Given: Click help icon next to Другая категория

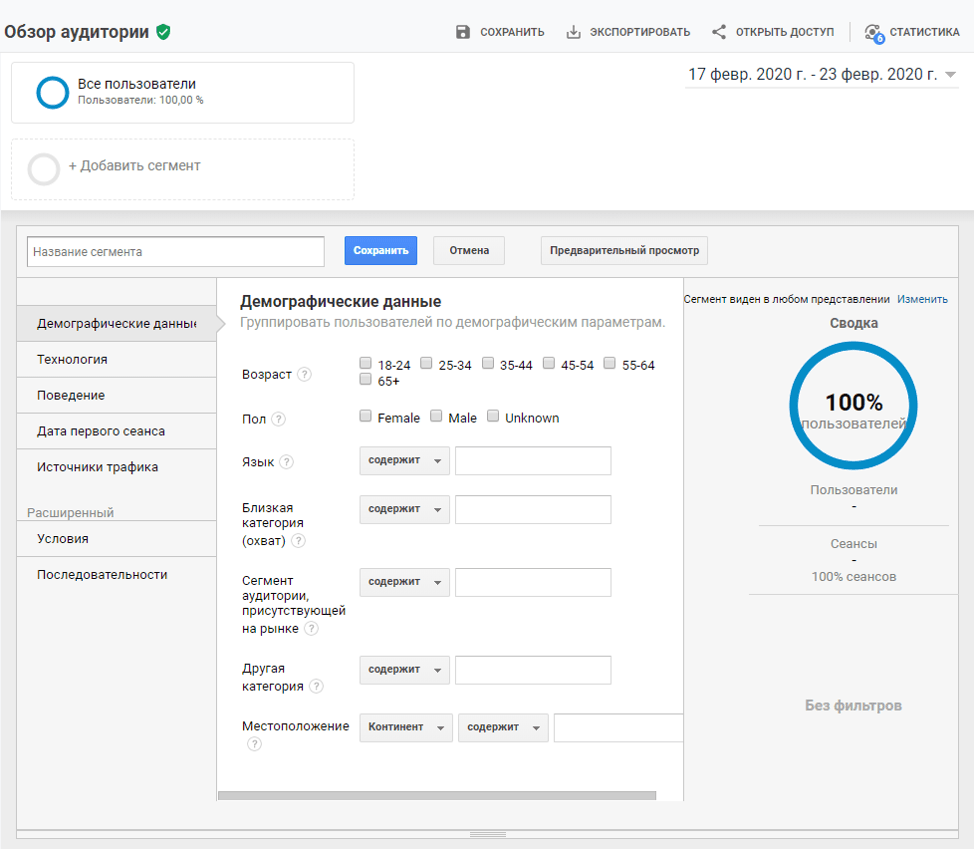Looking at the screenshot, I should point(317,686).
